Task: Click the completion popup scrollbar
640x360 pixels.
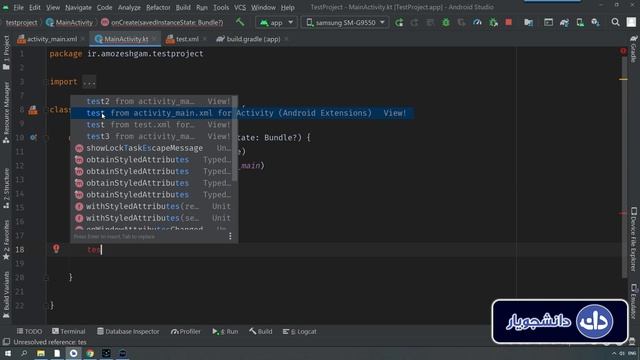Action: [234, 139]
